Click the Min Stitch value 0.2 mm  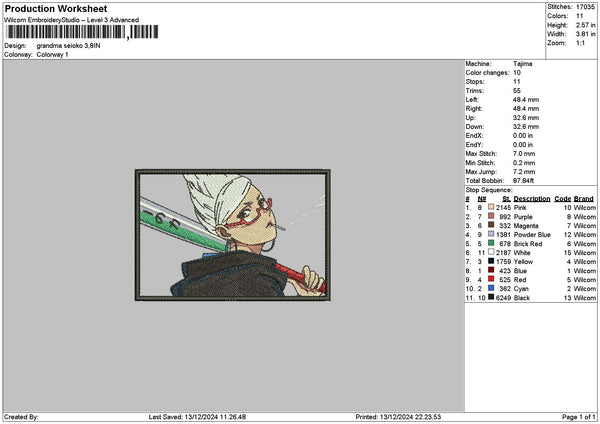point(524,163)
